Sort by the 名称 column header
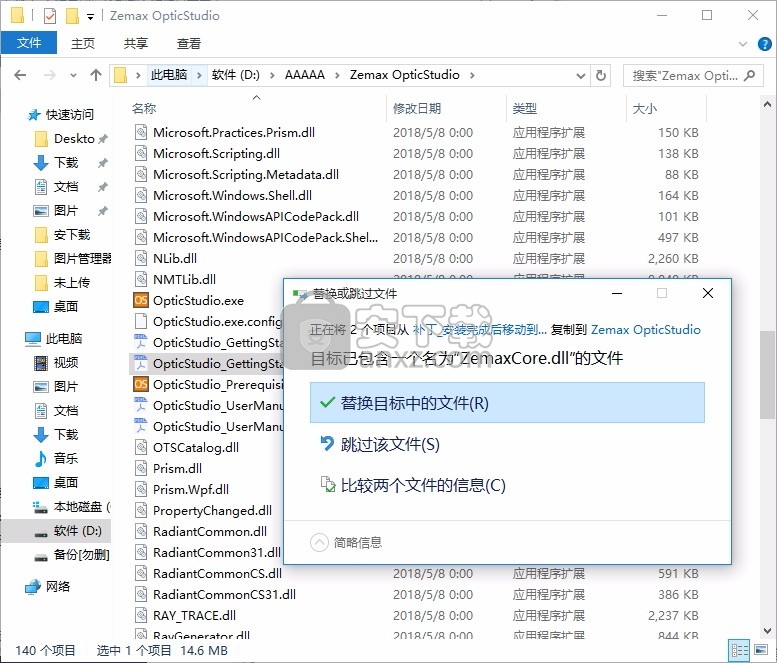 (x=144, y=109)
